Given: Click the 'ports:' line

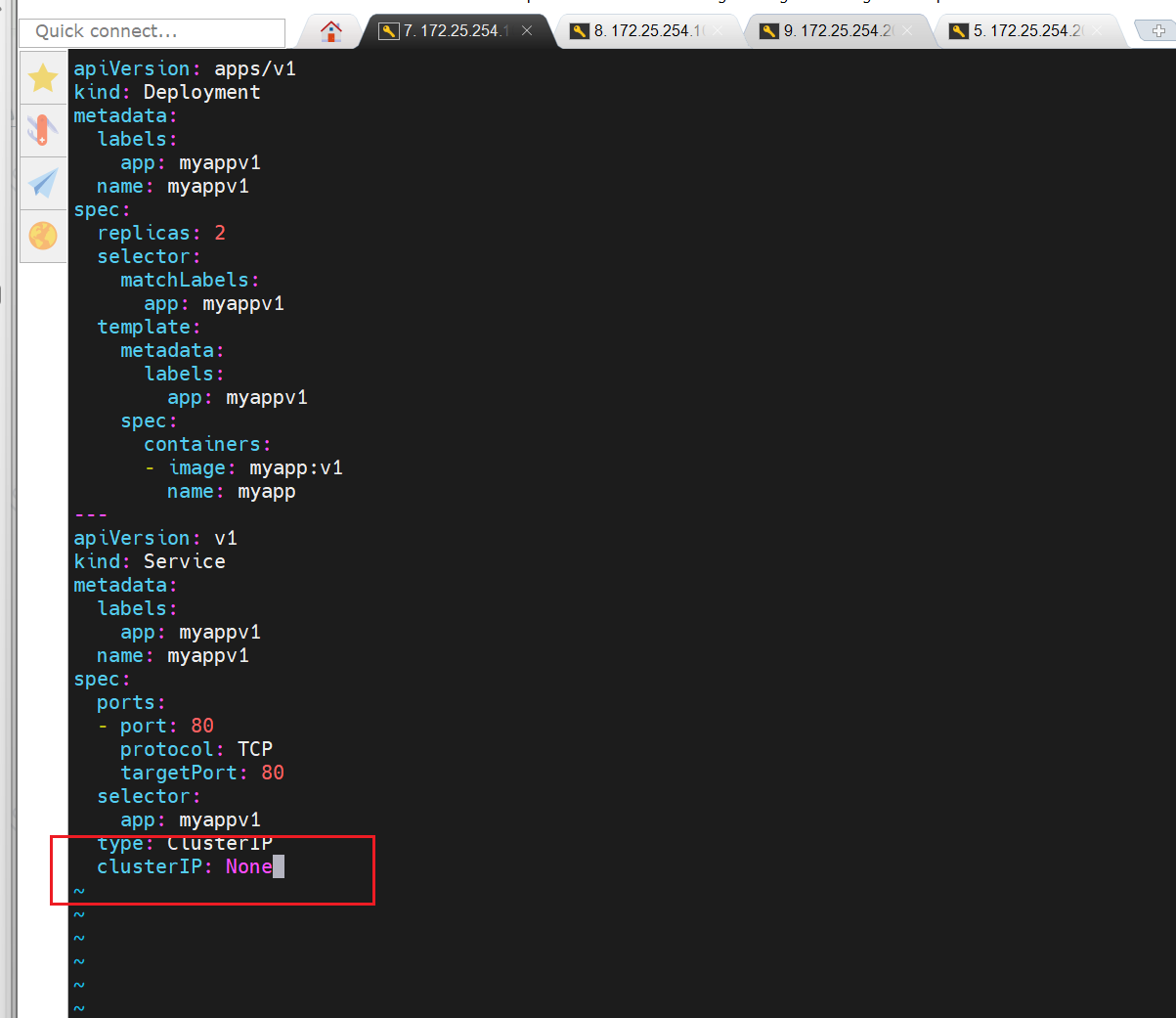Looking at the screenshot, I should pyautogui.click(x=132, y=702).
